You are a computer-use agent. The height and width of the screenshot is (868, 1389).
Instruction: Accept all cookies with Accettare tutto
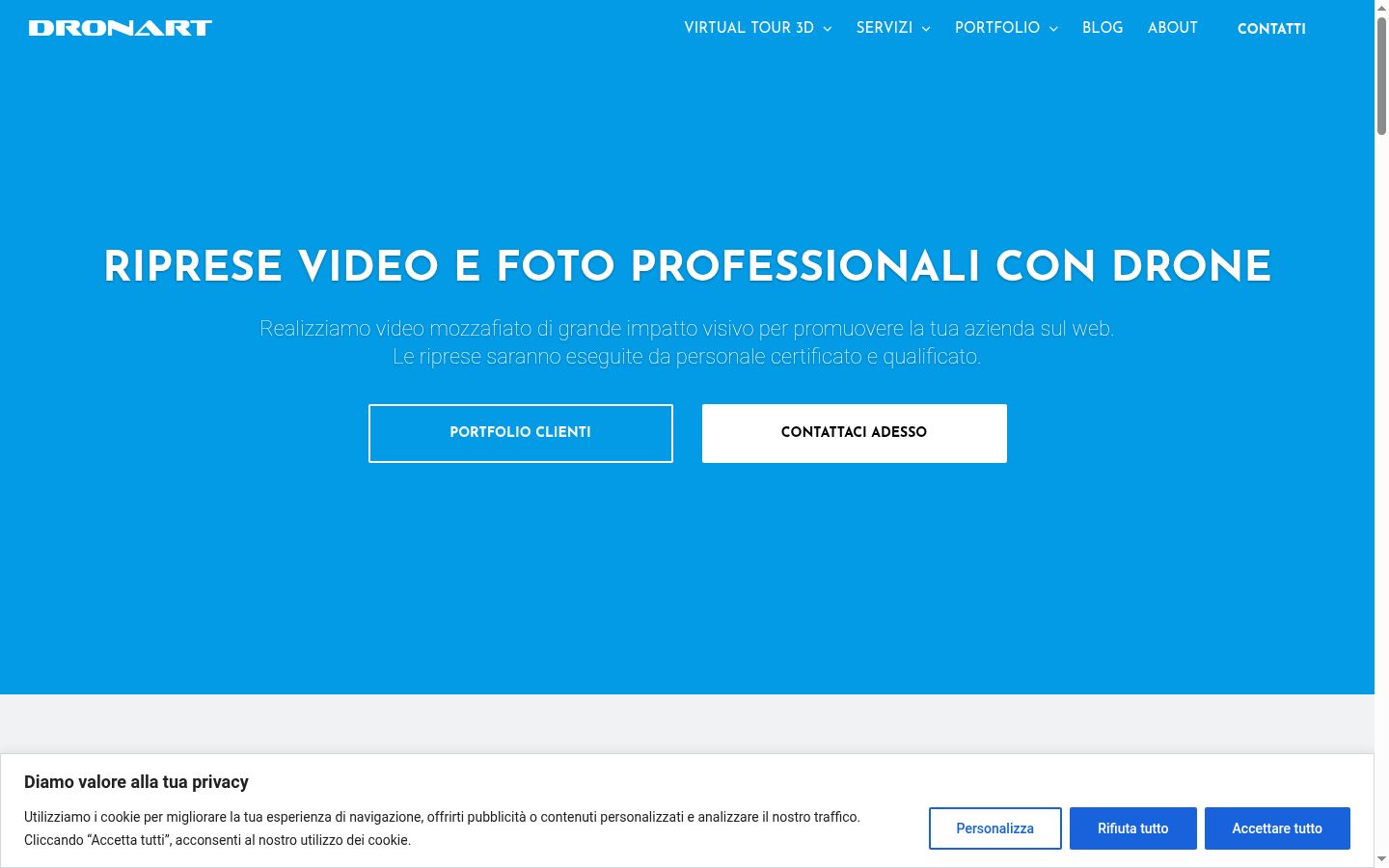[1277, 828]
